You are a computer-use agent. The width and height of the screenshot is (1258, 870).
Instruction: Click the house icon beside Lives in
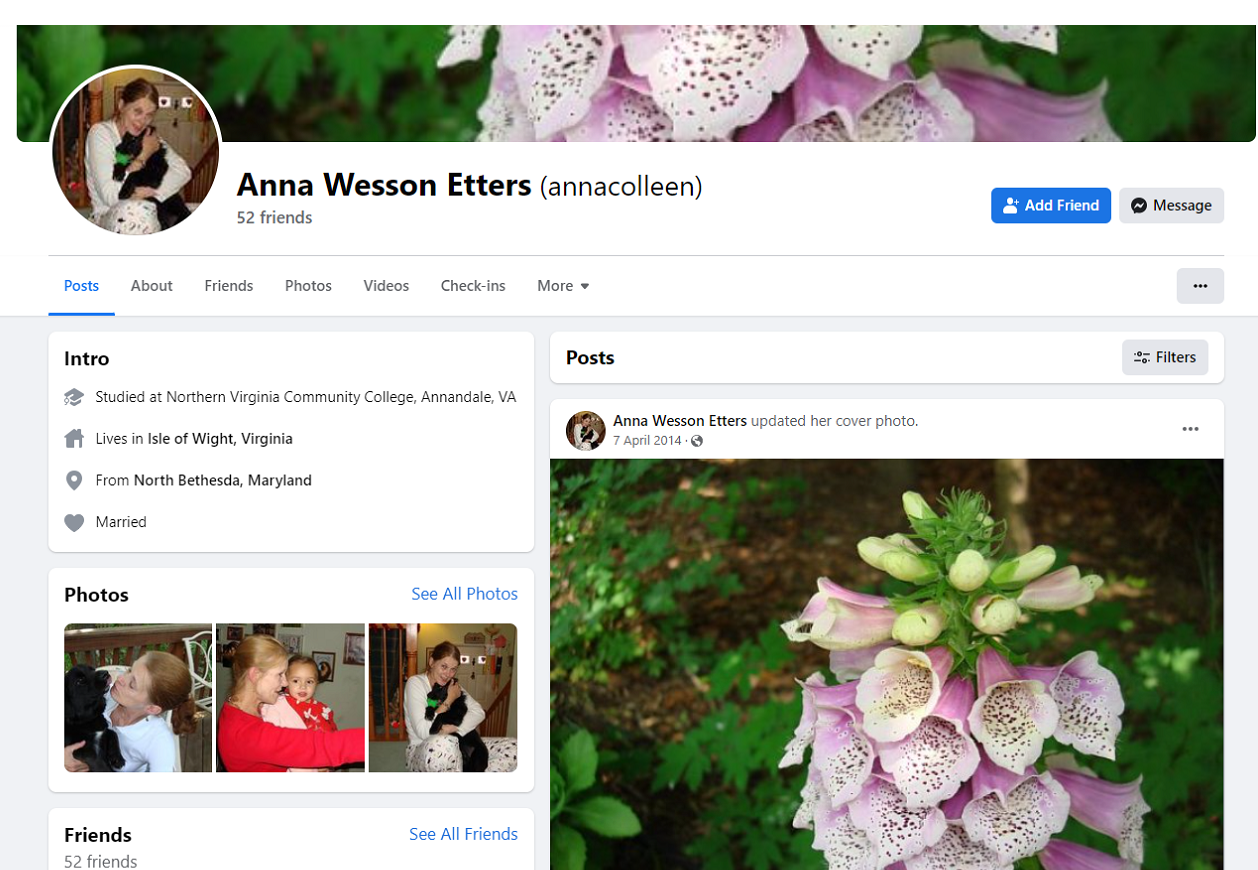click(74, 439)
